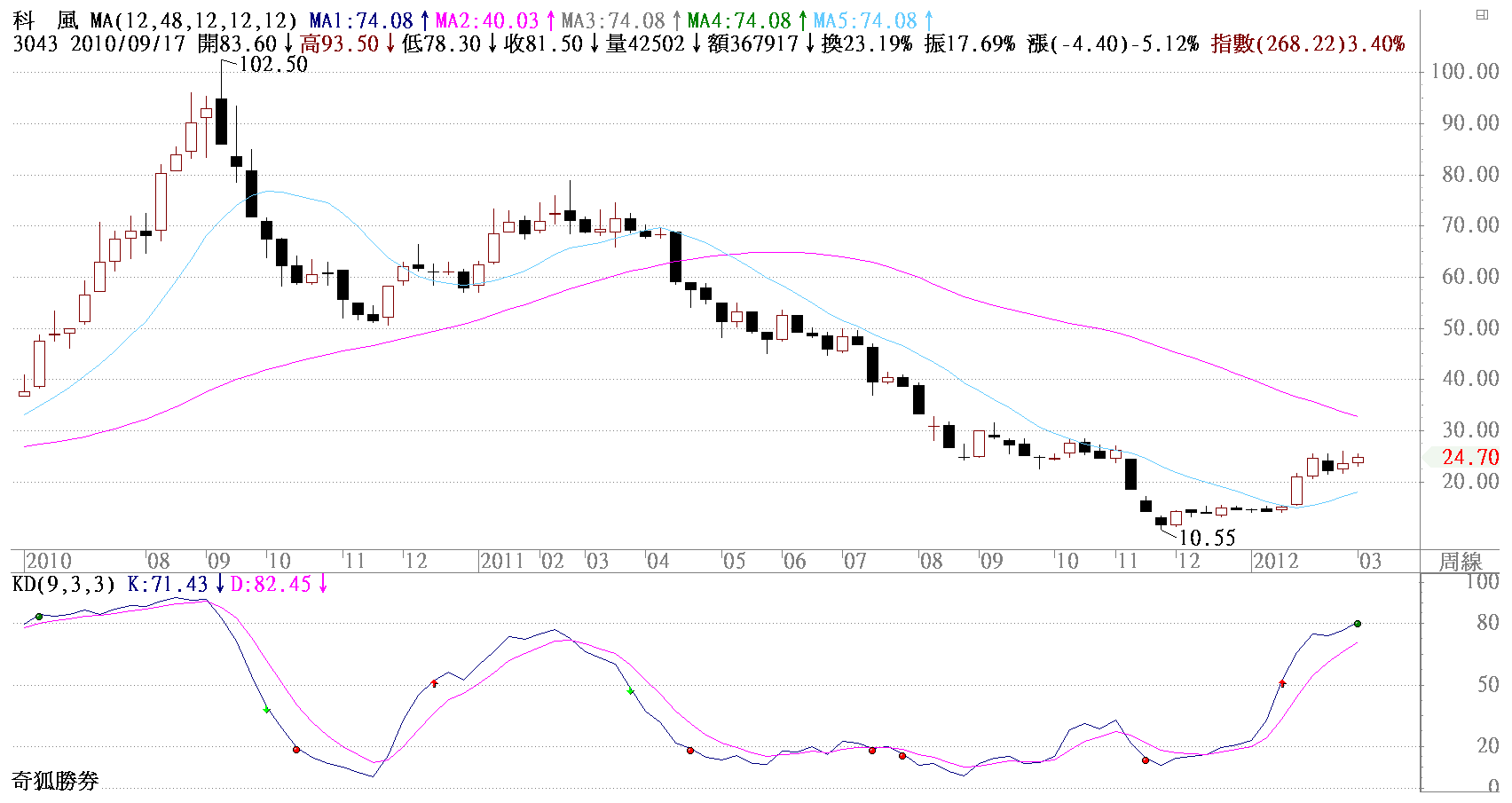Click the green dot at KD line's left start
Image resolution: width=1512 pixels, height=803 pixels.
click(38, 617)
